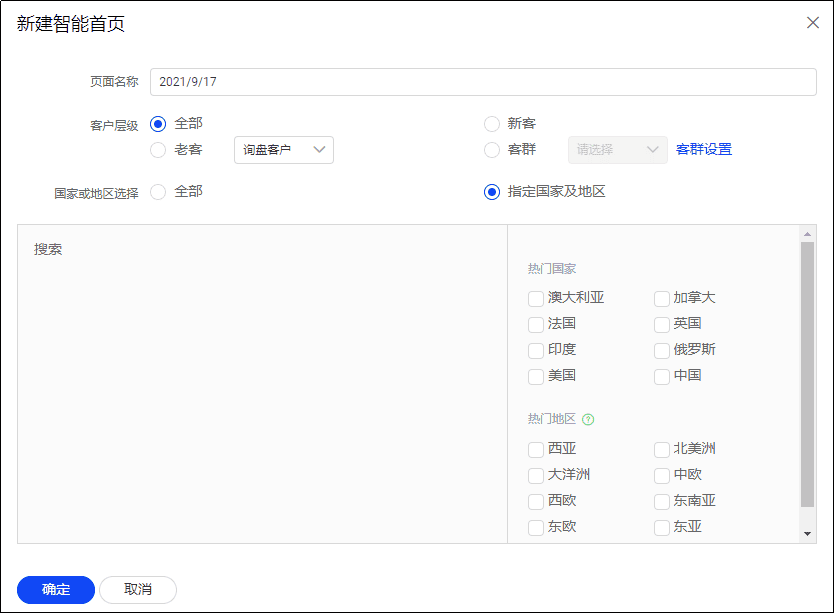
Task: Select the 美国 checkbox
Action: click(536, 376)
